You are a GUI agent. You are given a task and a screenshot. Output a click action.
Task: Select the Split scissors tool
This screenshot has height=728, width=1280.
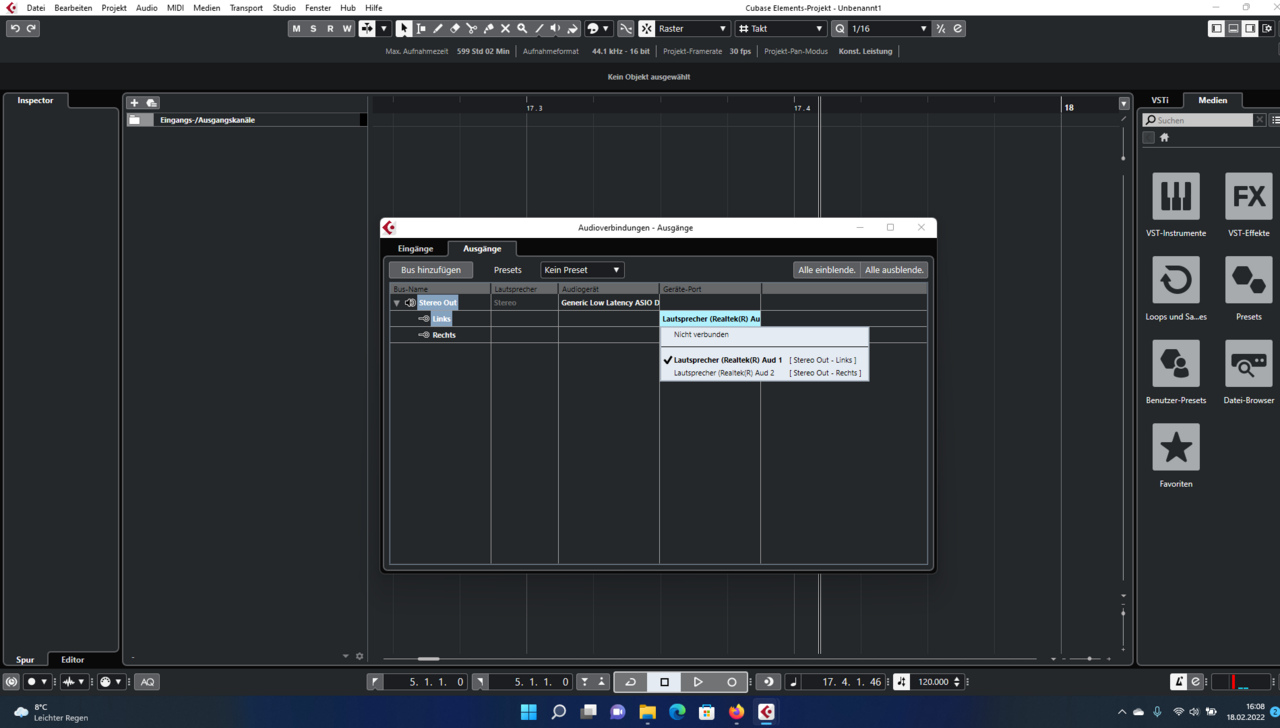click(x=472, y=29)
